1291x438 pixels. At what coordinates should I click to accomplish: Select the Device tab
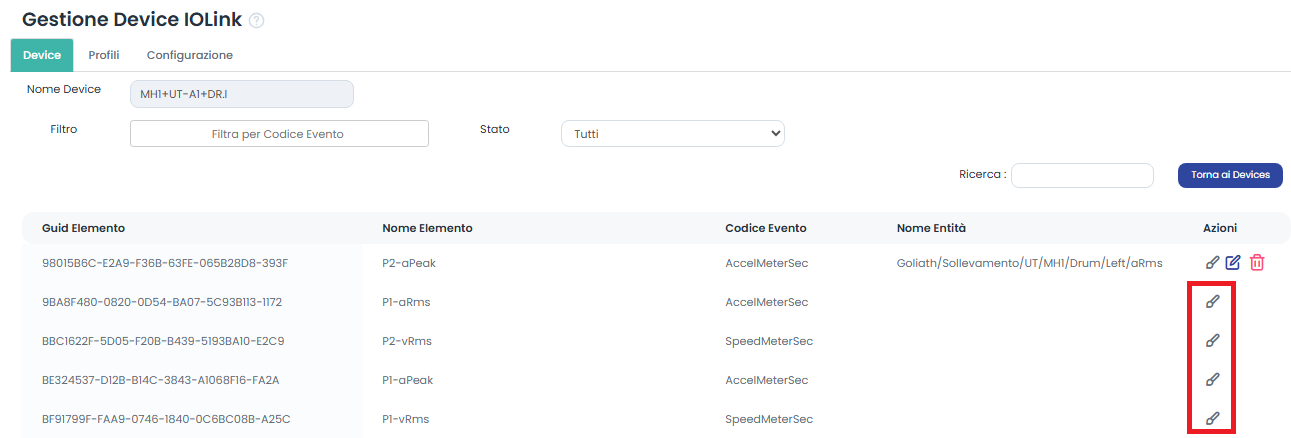(x=42, y=55)
